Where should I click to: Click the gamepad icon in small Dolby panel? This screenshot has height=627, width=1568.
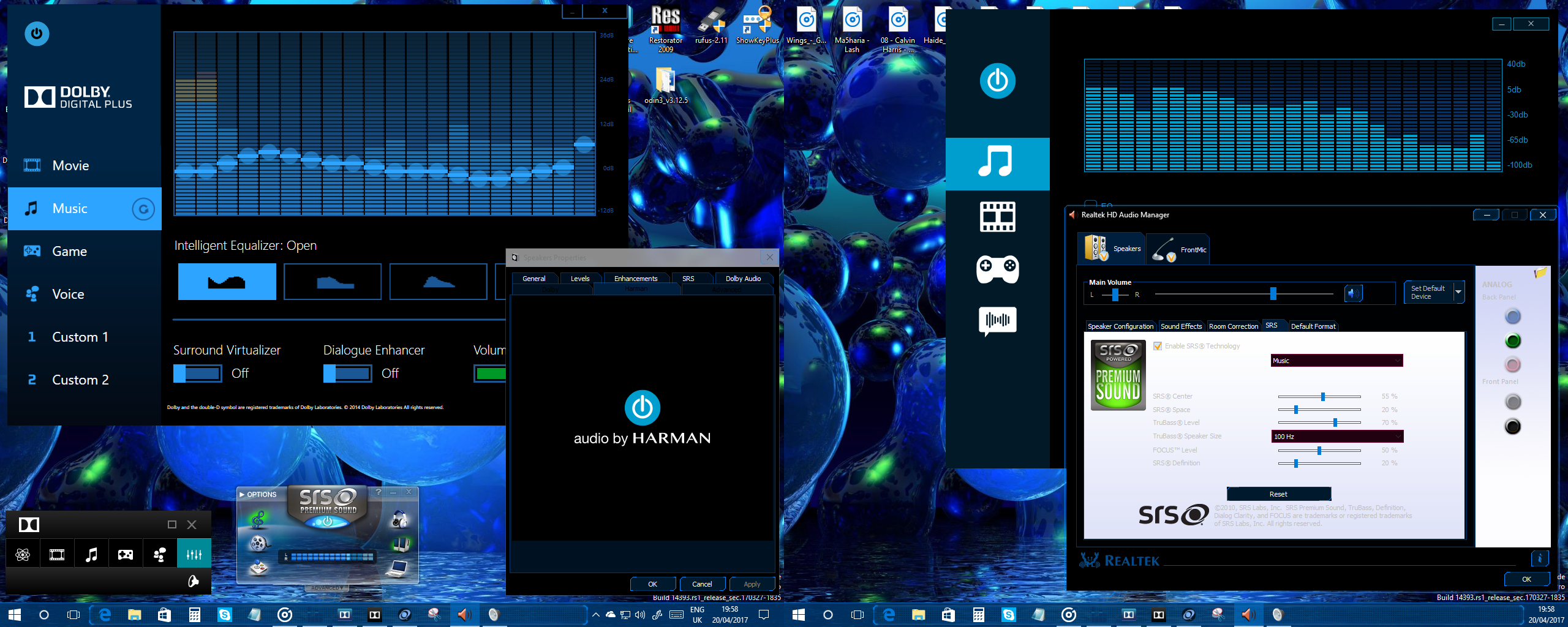pos(126,555)
